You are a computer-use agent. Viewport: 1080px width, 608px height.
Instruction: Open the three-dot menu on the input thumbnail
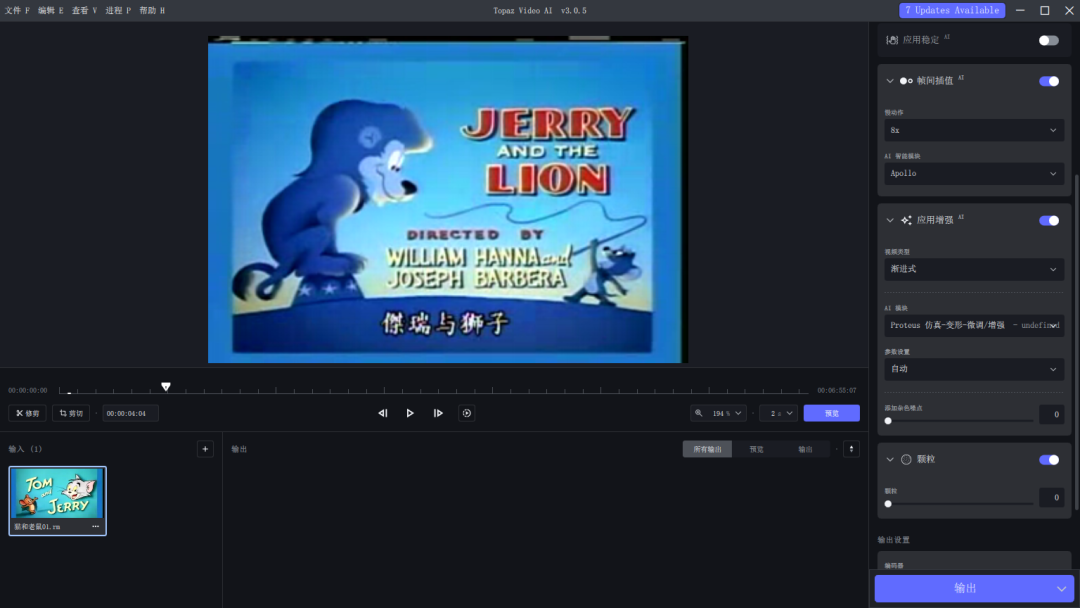point(96,526)
